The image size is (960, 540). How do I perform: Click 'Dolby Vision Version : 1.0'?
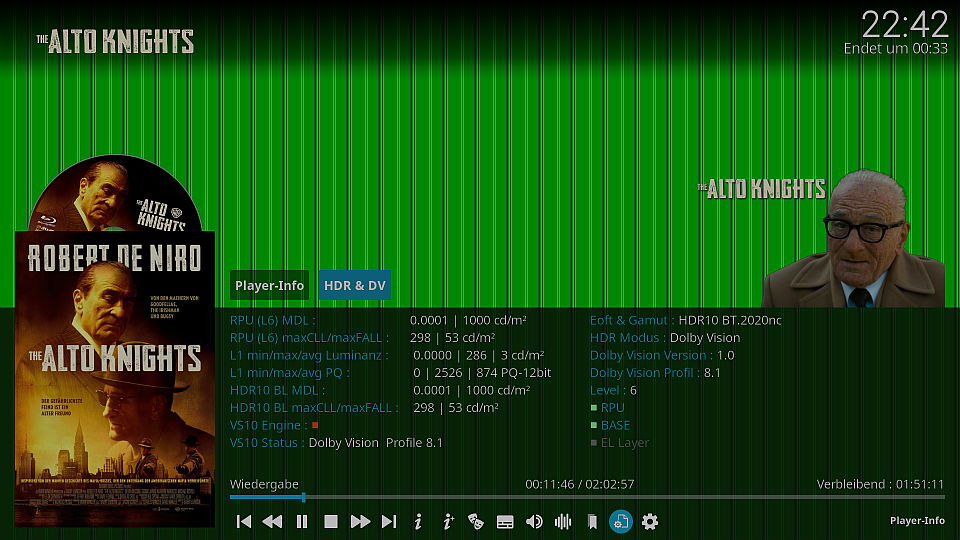tap(662, 355)
